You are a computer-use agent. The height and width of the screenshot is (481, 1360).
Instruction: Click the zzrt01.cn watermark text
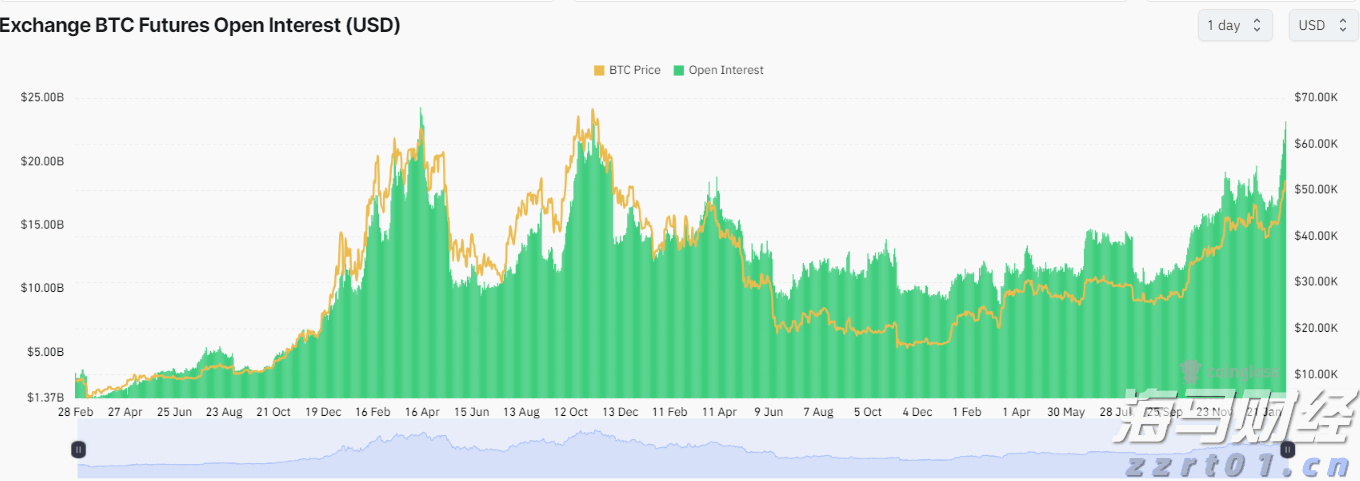click(1239, 465)
